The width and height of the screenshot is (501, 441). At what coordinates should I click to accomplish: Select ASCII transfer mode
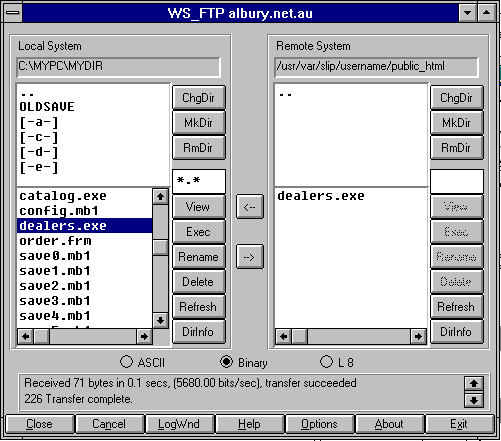point(142,362)
